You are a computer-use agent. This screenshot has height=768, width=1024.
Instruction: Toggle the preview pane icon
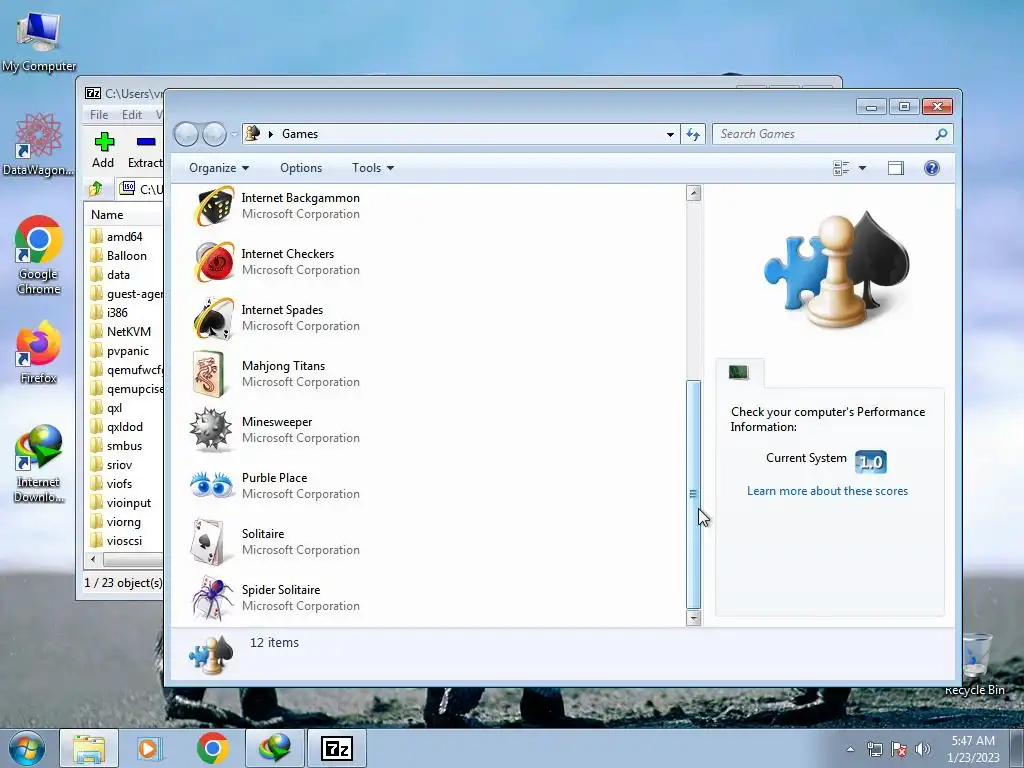[x=895, y=168]
